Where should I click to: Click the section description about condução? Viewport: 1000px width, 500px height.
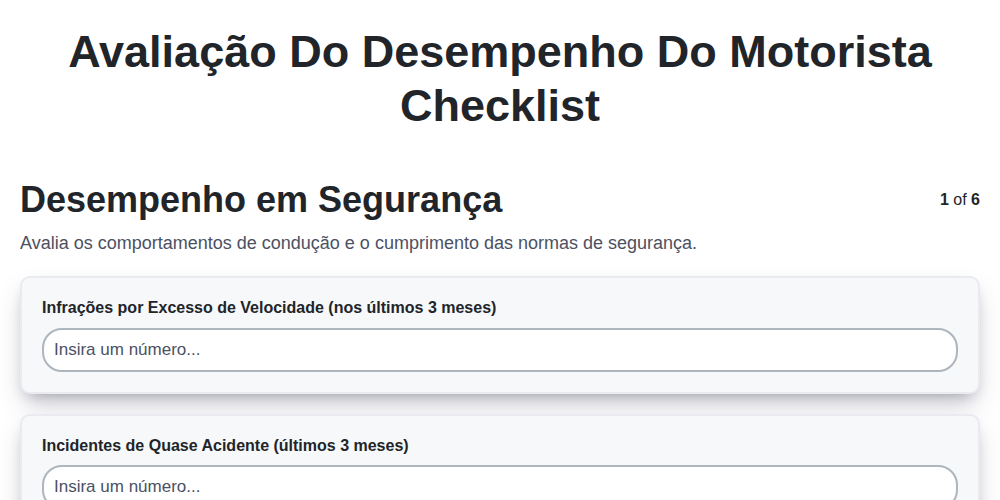358,243
